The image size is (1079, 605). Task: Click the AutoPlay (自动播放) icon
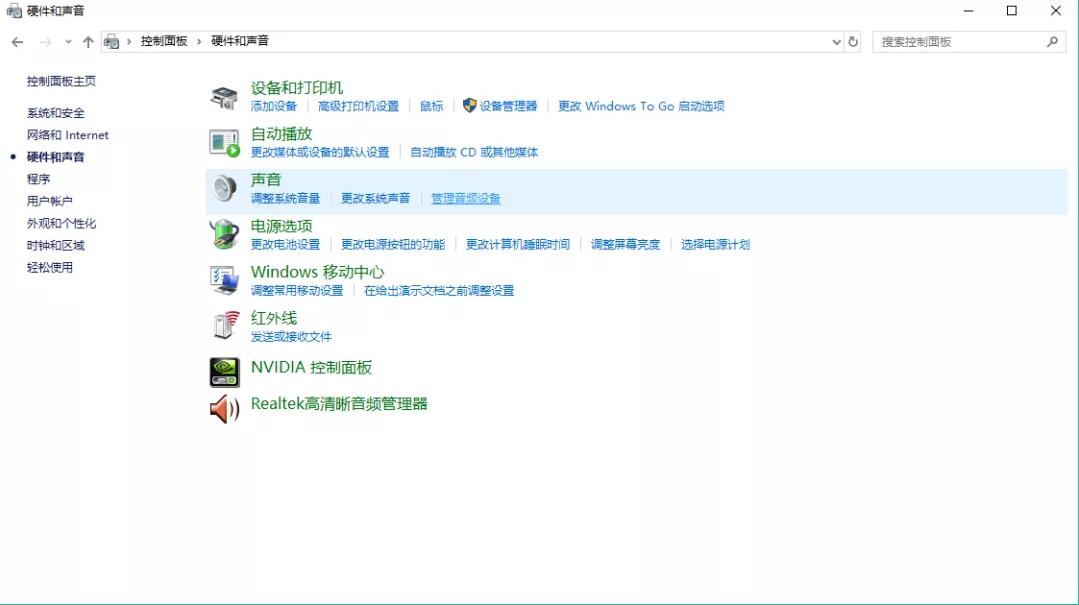[x=224, y=143]
